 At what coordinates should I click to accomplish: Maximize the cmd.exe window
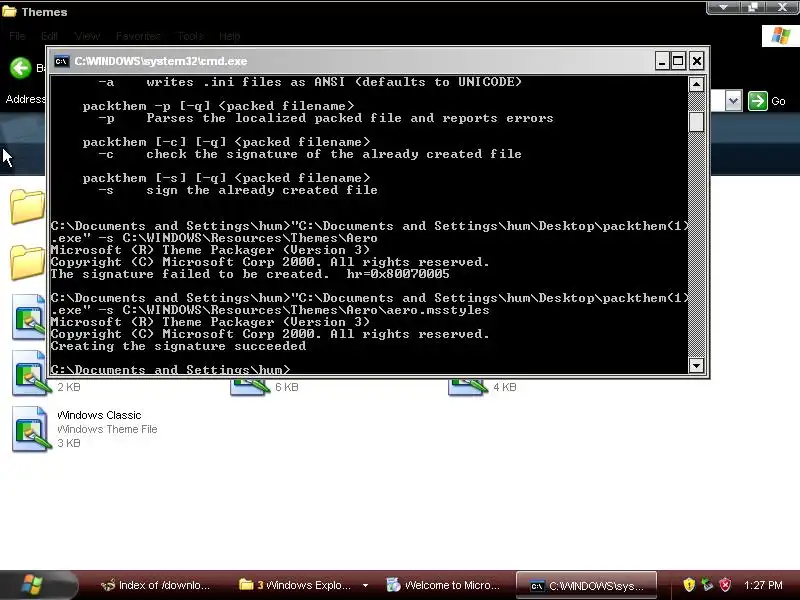678,61
